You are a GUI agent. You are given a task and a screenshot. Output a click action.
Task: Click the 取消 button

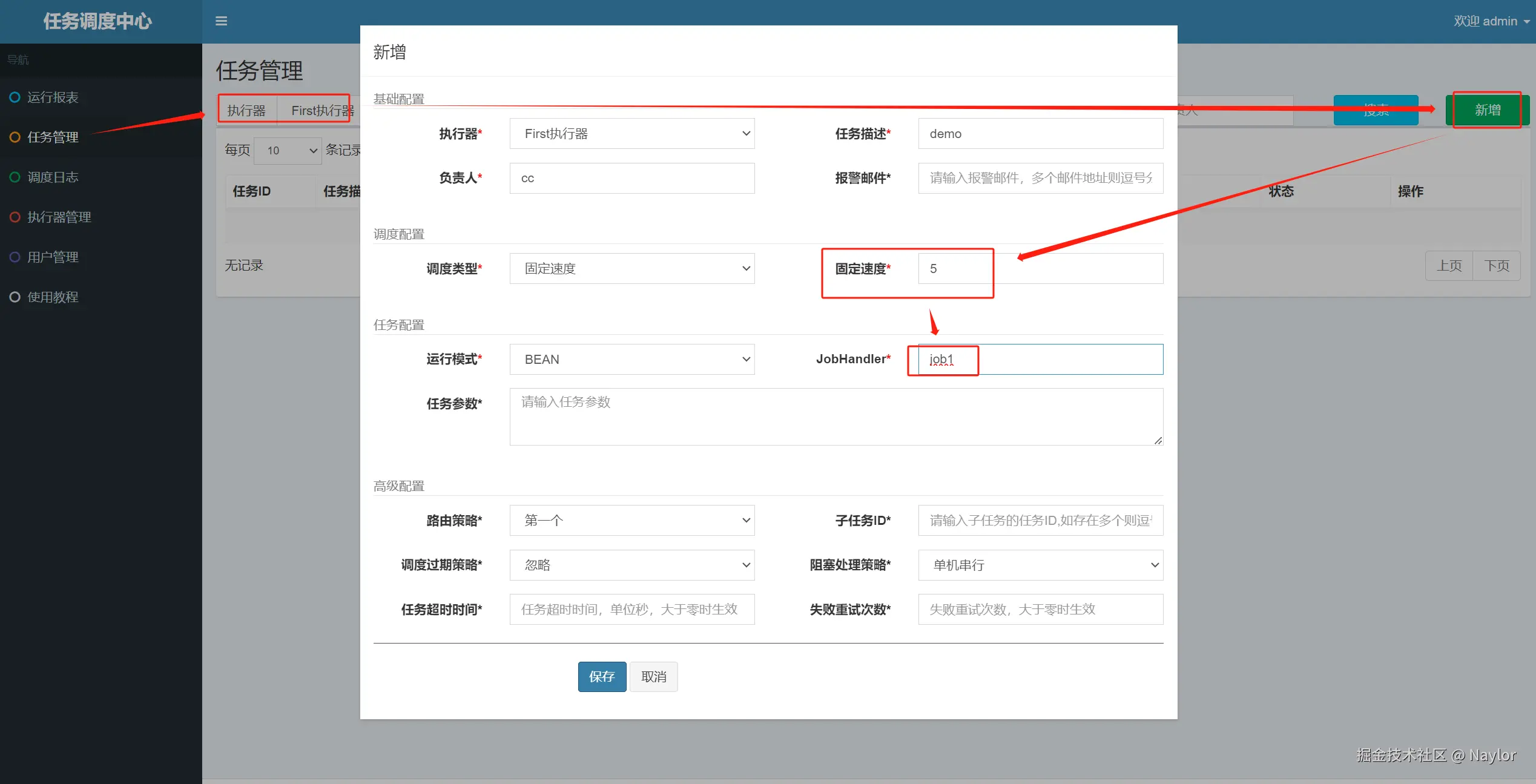(x=653, y=677)
